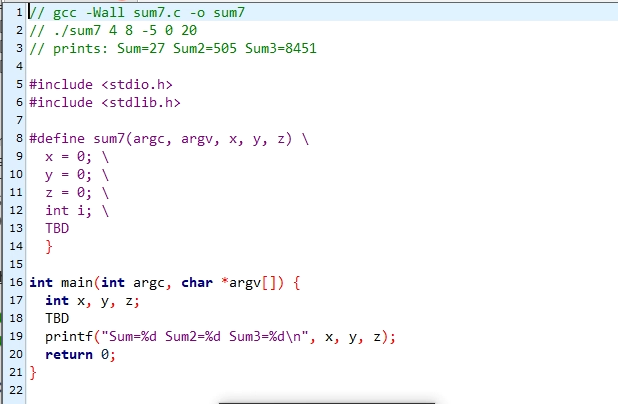
Task: Click line number 3 in the gutter
Action: click(19, 48)
